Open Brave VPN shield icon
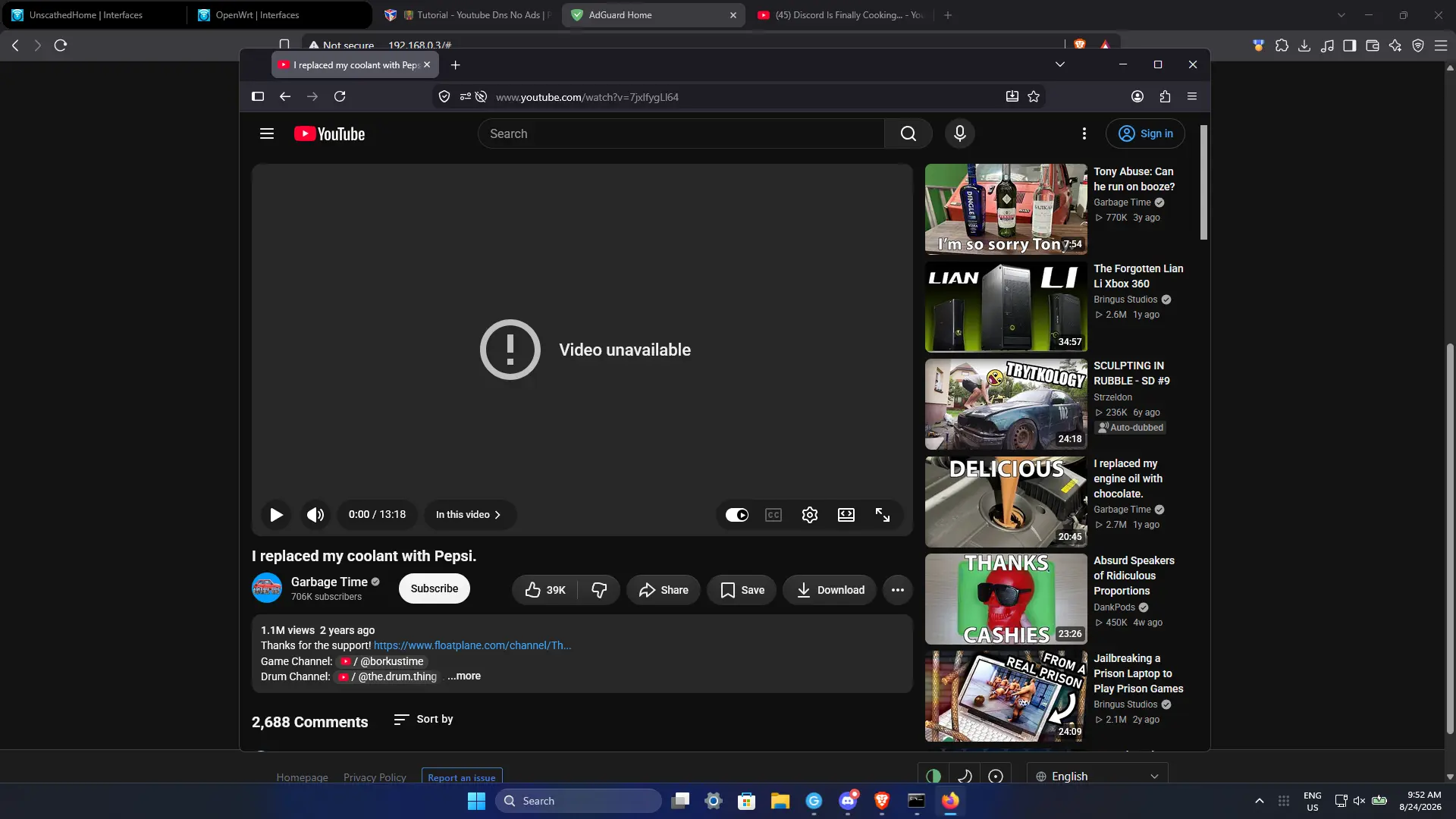Screen dimensions: 1456x819 [1418, 45]
